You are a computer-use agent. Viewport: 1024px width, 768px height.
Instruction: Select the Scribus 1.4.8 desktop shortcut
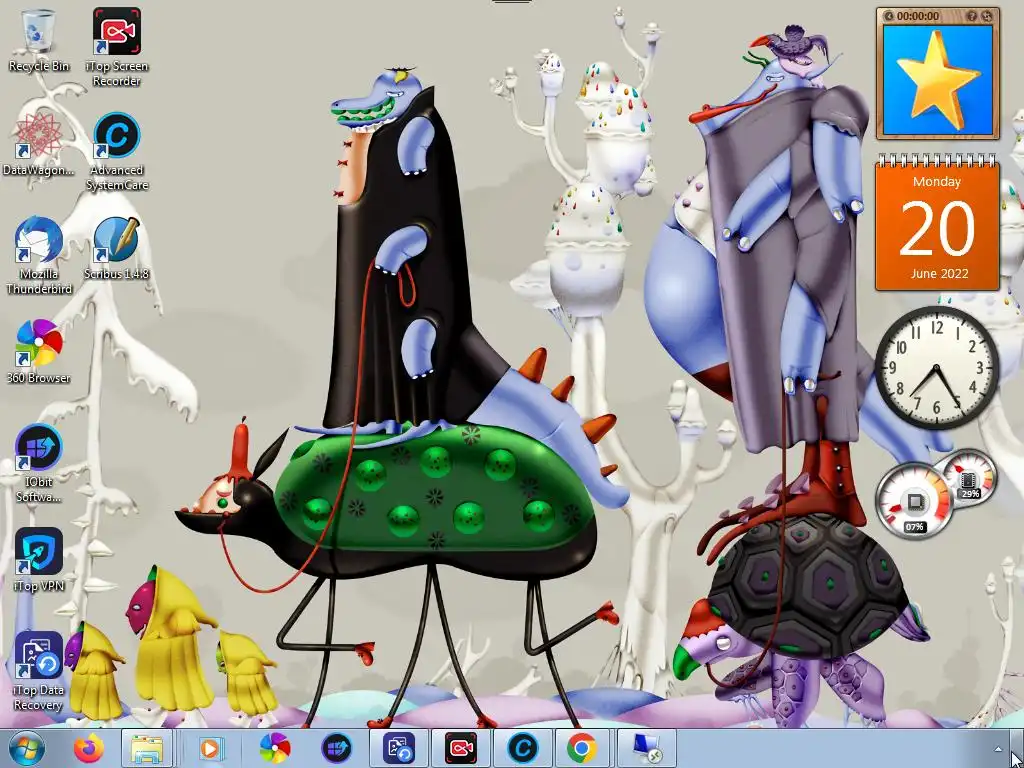[116, 248]
